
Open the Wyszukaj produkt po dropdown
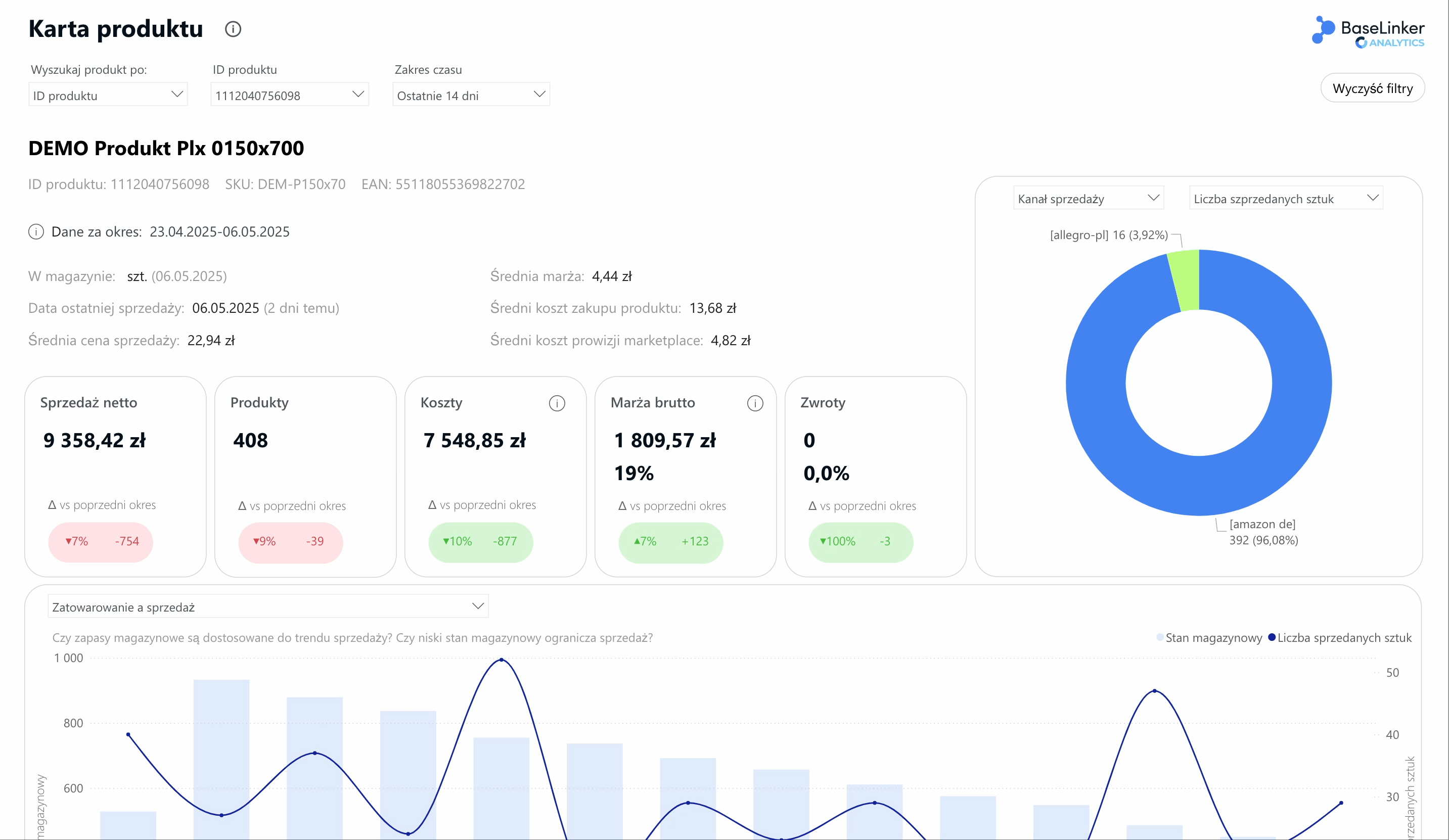point(108,95)
